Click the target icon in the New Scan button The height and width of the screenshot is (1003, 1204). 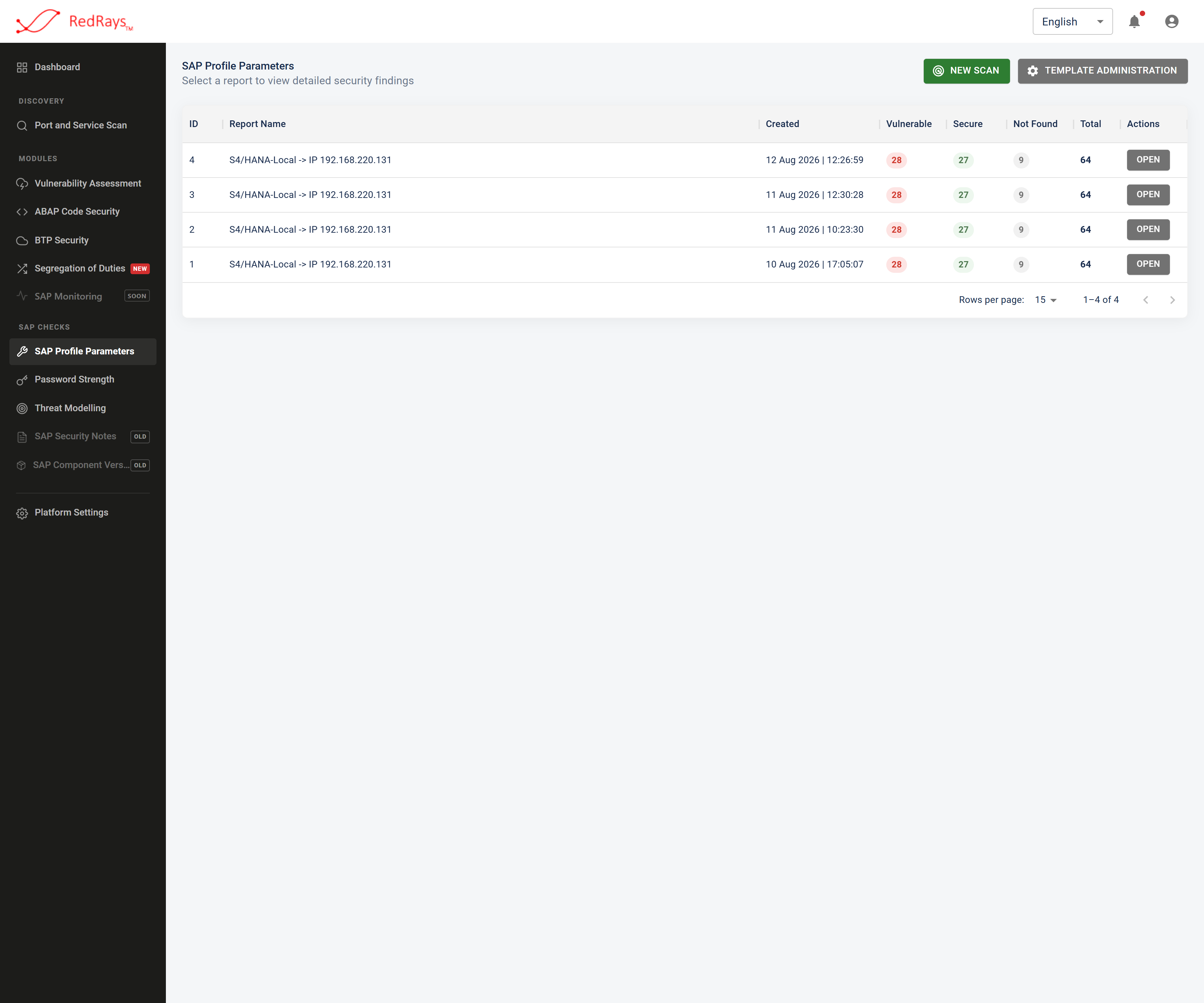(x=938, y=71)
